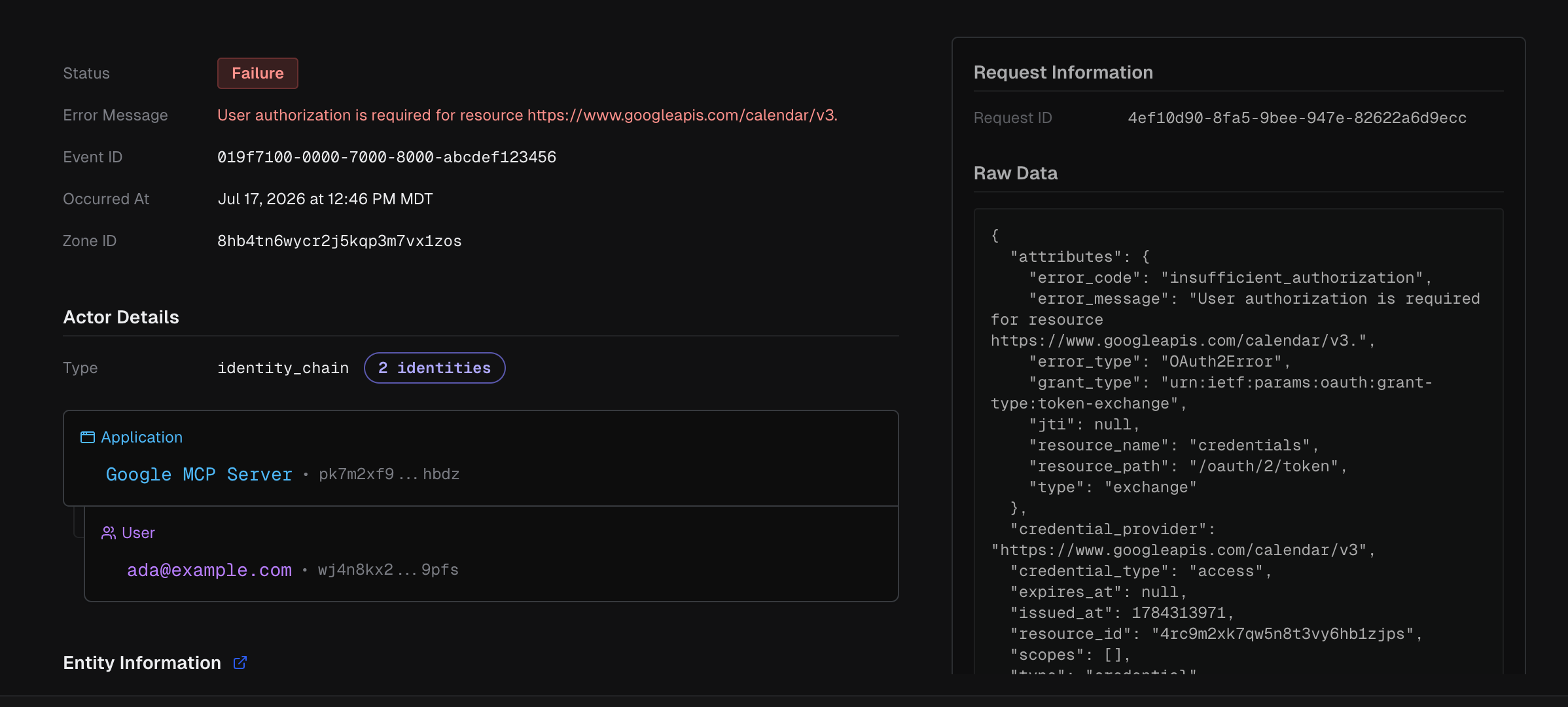Image resolution: width=1568 pixels, height=707 pixels.
Task: Click the application ID pk7m2xf9...hbdz
Action: tap(389, 474)
